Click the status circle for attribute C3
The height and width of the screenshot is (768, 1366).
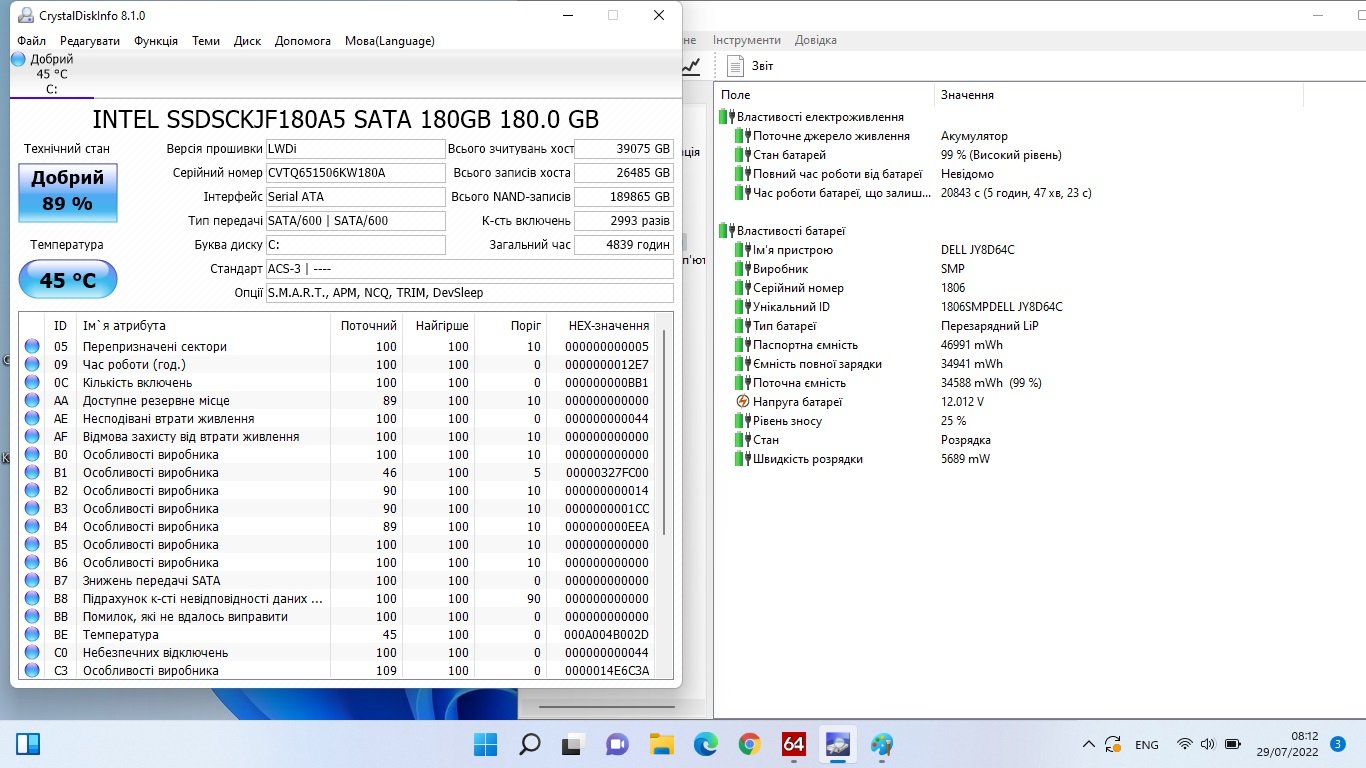pyautogui.click(x=32, y=671)
